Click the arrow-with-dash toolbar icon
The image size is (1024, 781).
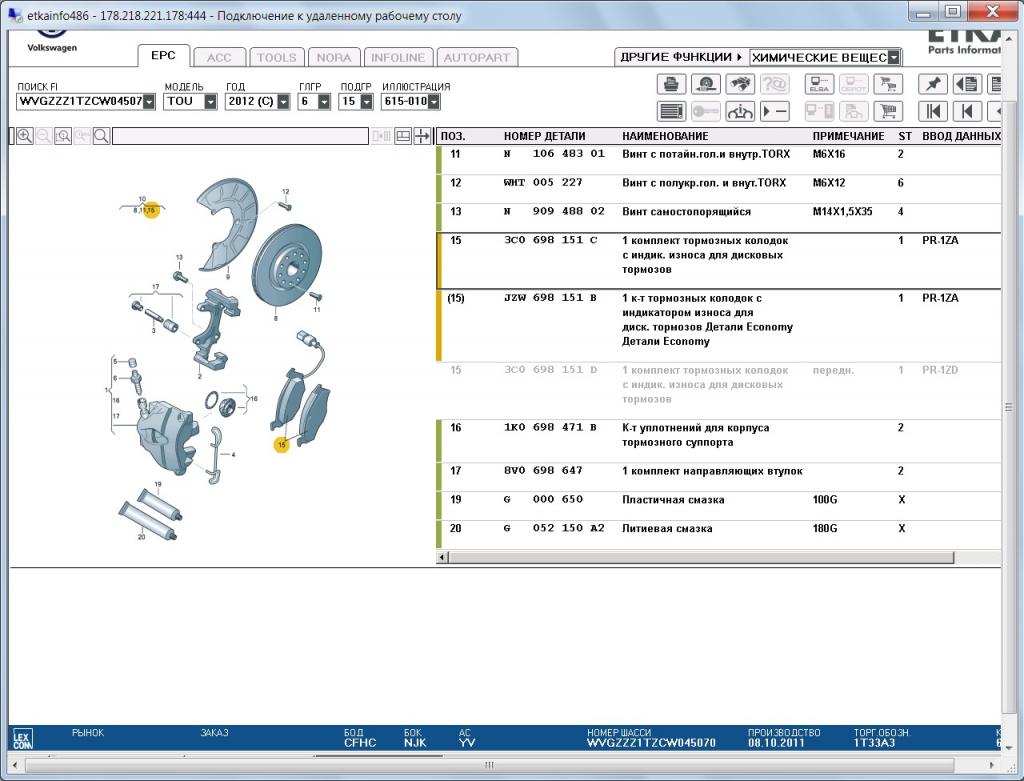(774, 112)
